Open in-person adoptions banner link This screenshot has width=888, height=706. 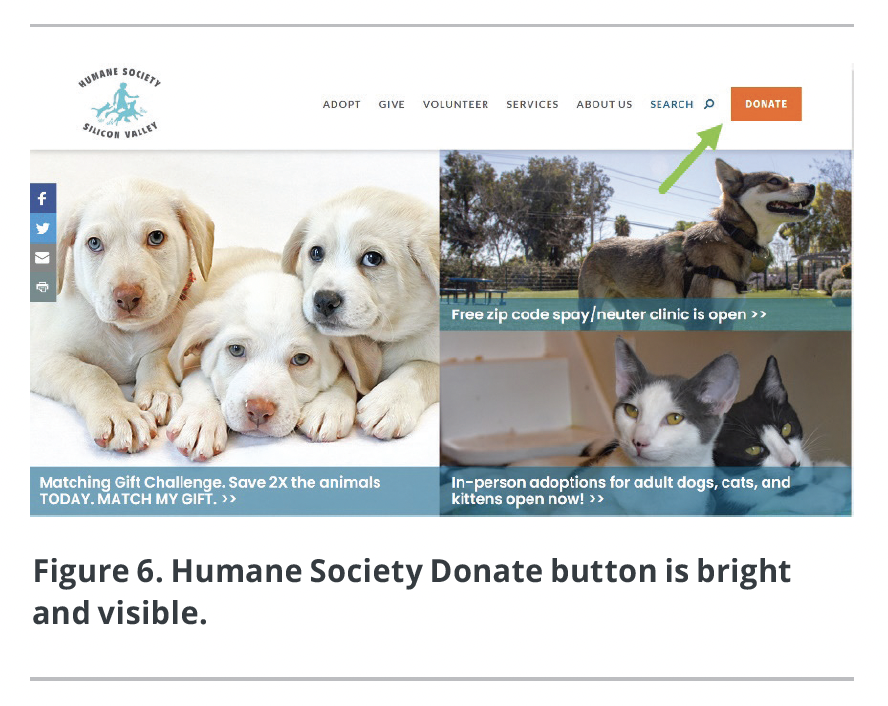pyautogui.click(x=621, y=490)
